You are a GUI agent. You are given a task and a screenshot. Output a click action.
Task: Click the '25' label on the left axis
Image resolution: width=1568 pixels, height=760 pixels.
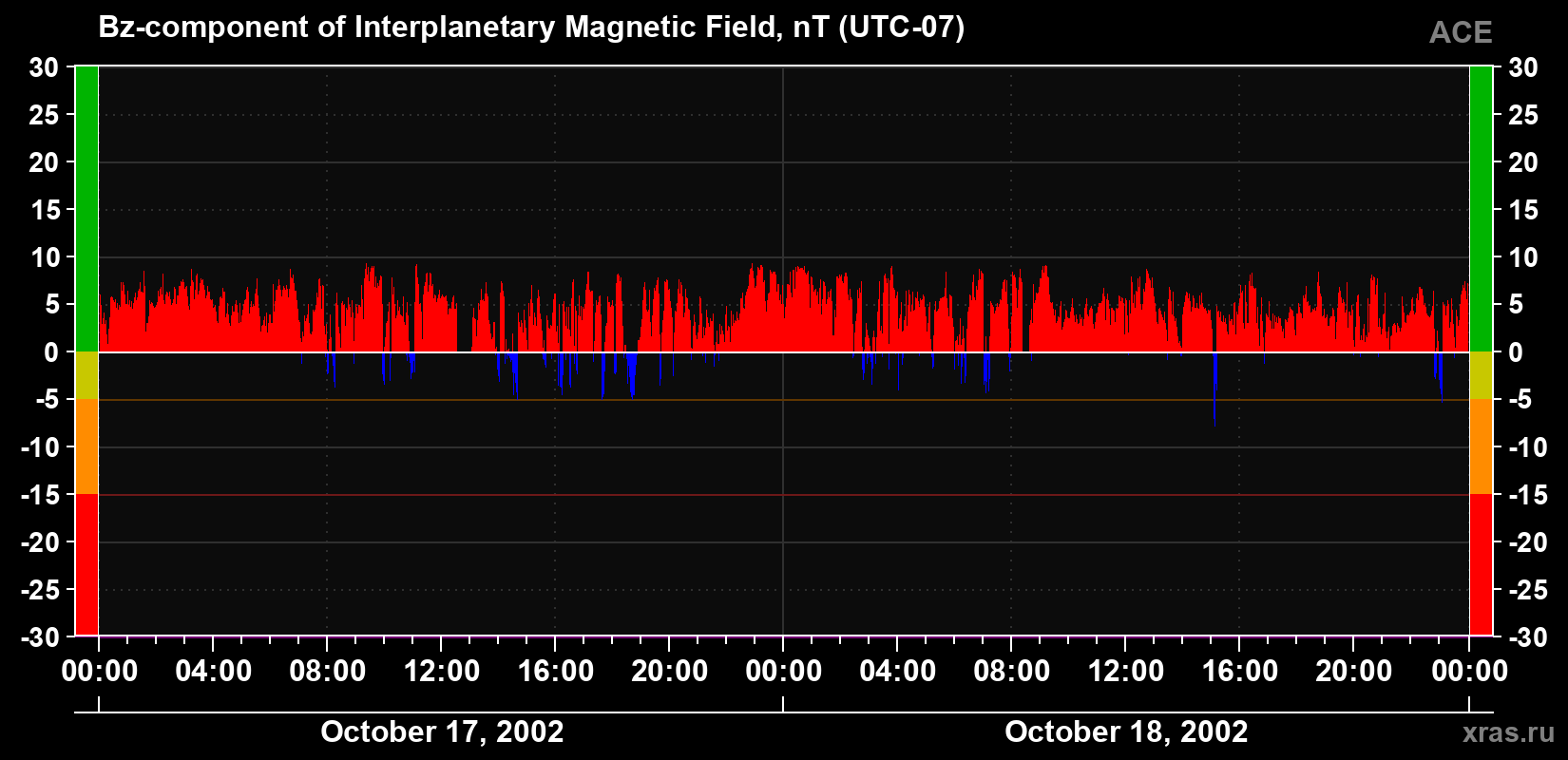44,115
